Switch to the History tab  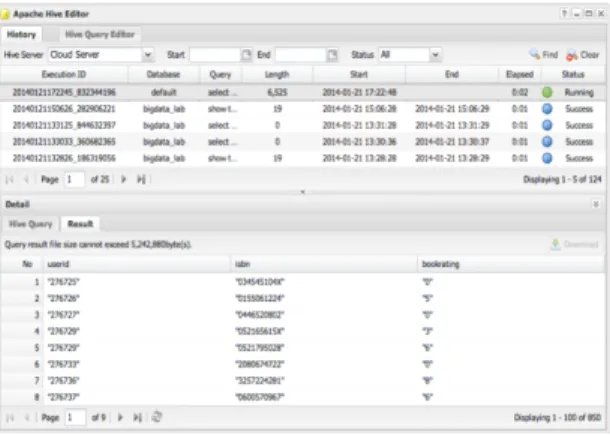tap(21, 35)
